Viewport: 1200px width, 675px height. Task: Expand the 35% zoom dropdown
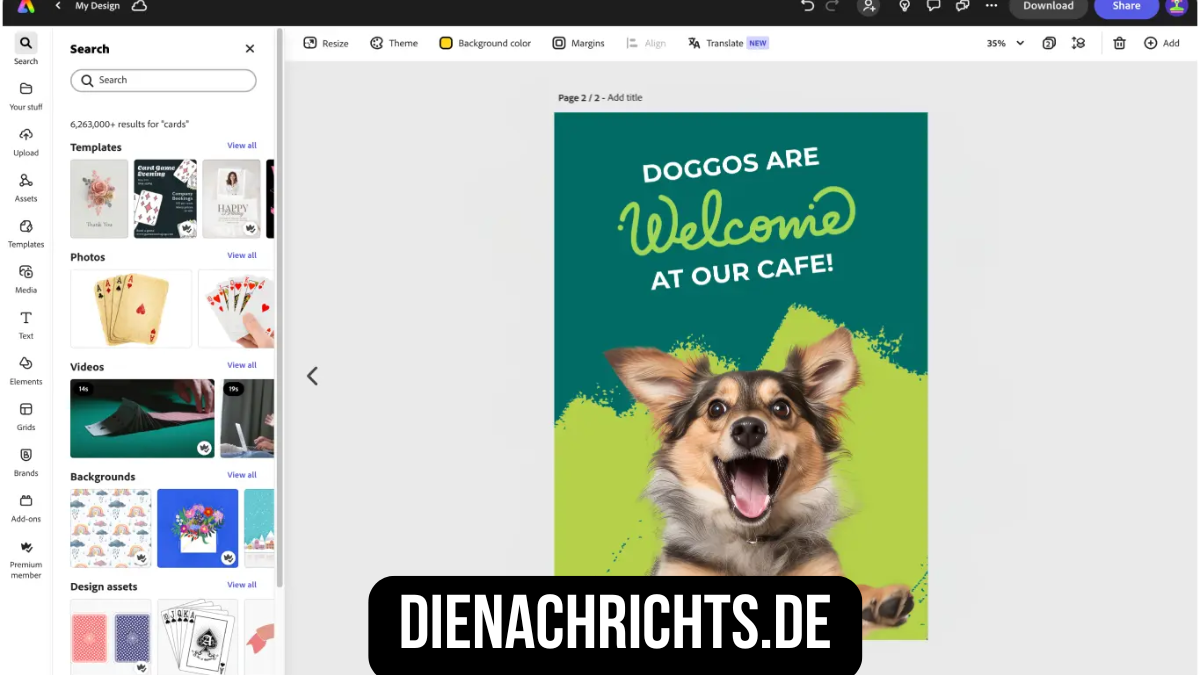tap(1005, 43)
